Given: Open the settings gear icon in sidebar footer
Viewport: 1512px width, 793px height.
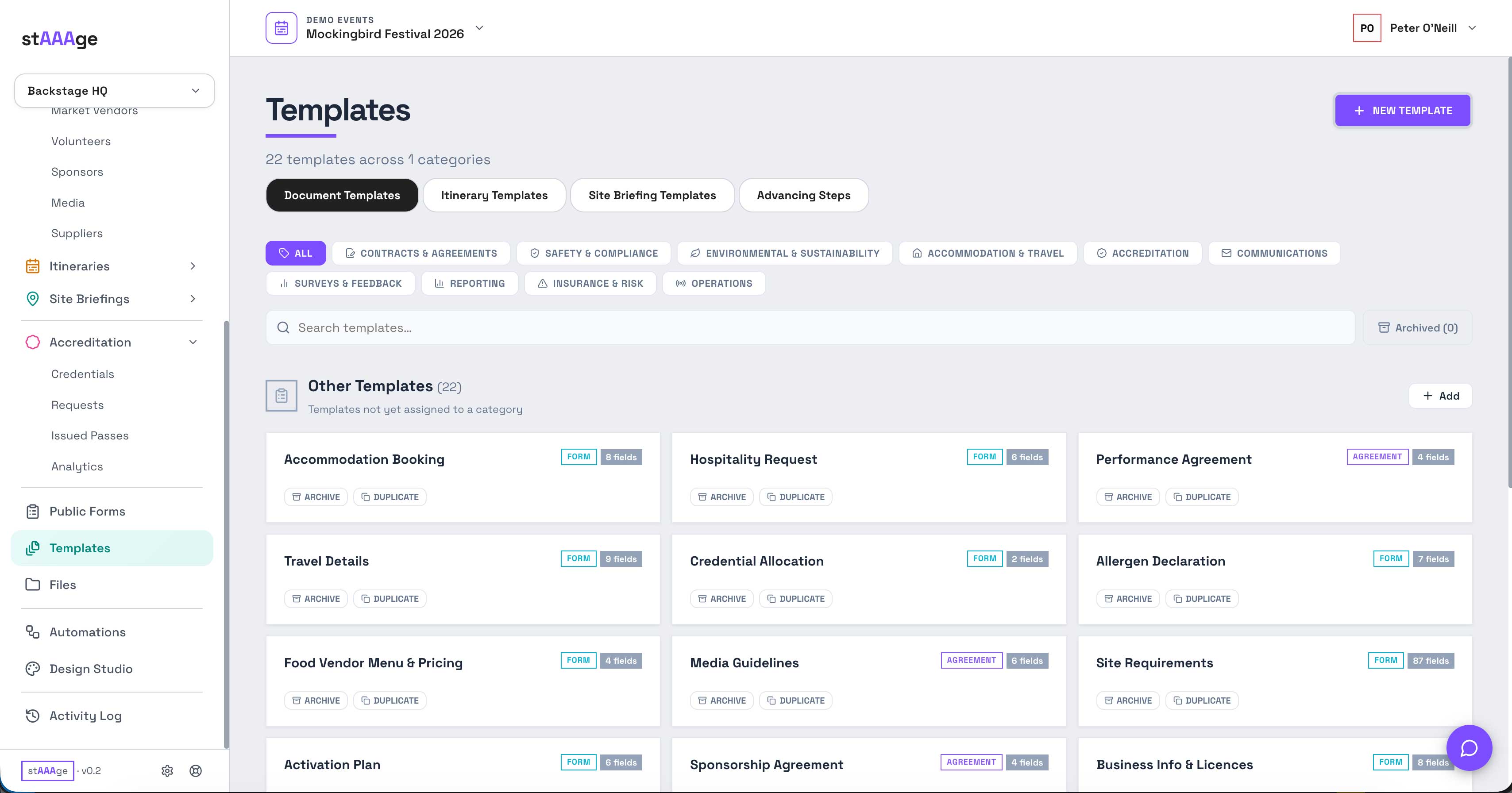Looking at the screenshot, I should click(167, 771).
